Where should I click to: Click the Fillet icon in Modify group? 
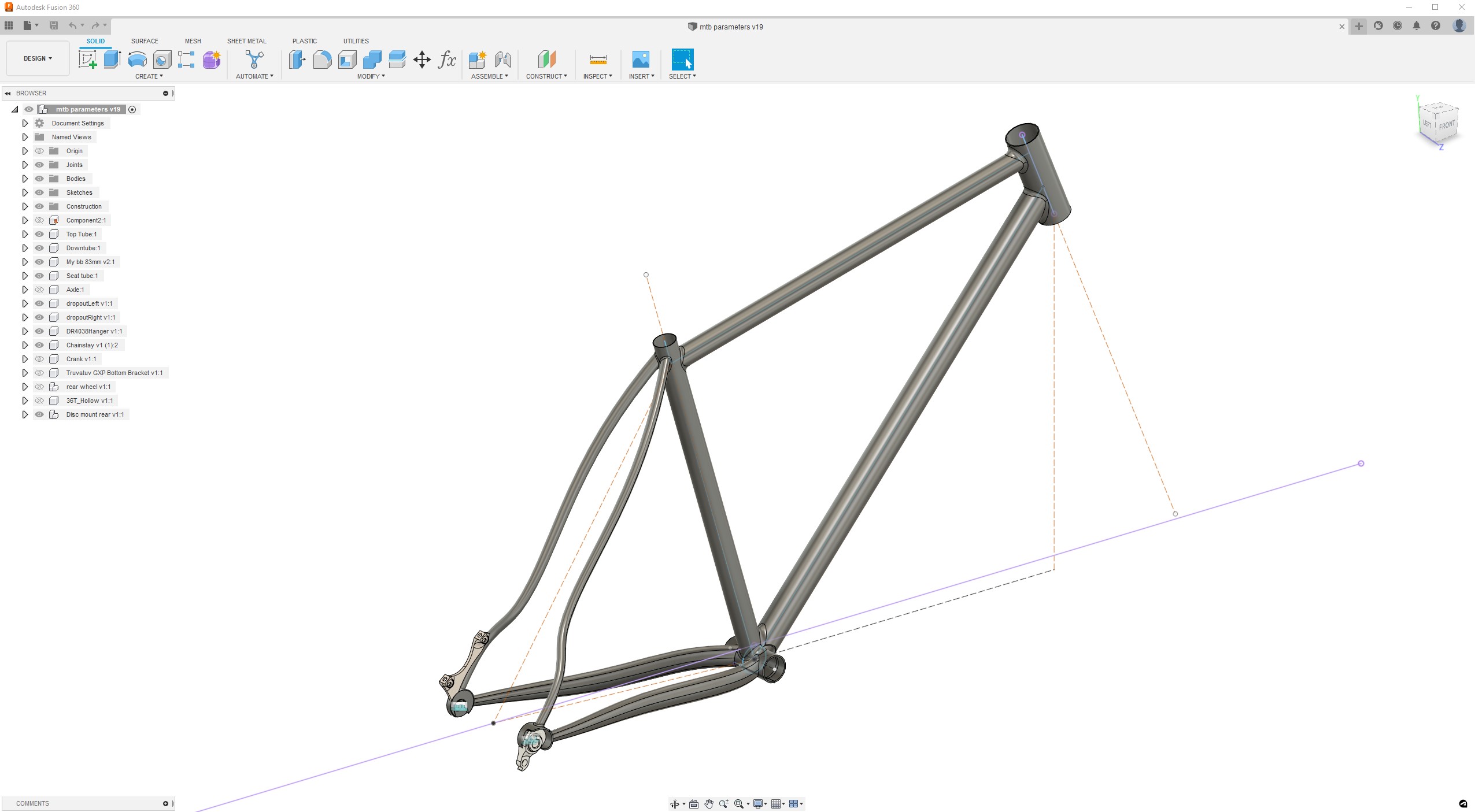tap(322, 60)
